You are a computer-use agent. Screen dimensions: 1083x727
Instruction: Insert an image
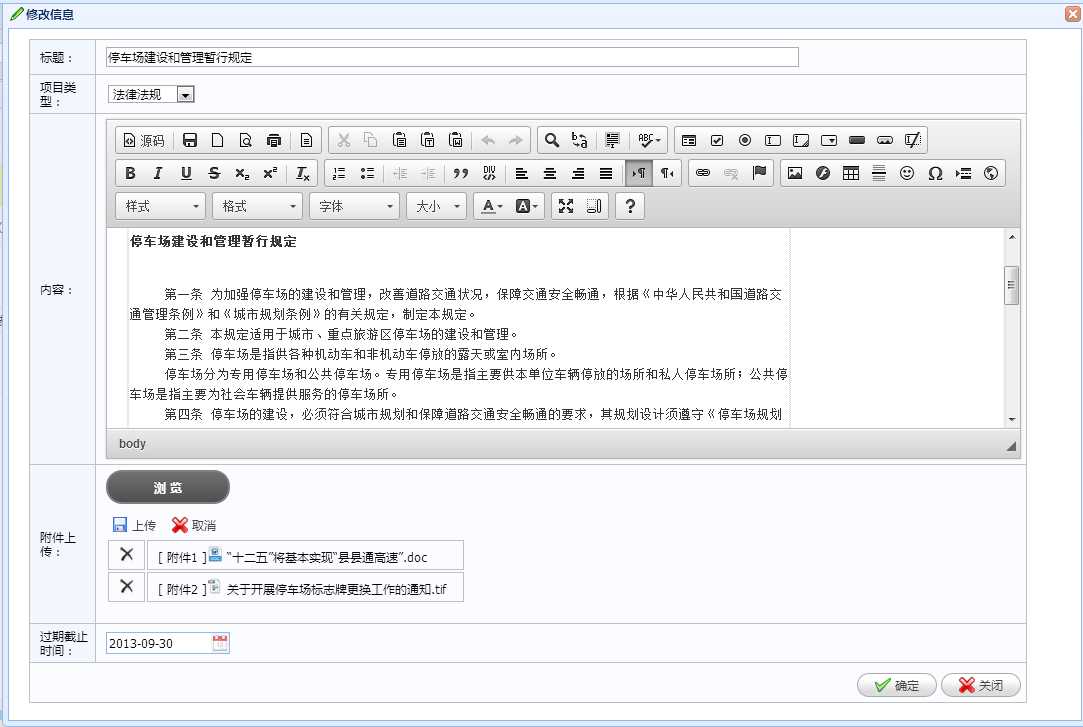795,173
